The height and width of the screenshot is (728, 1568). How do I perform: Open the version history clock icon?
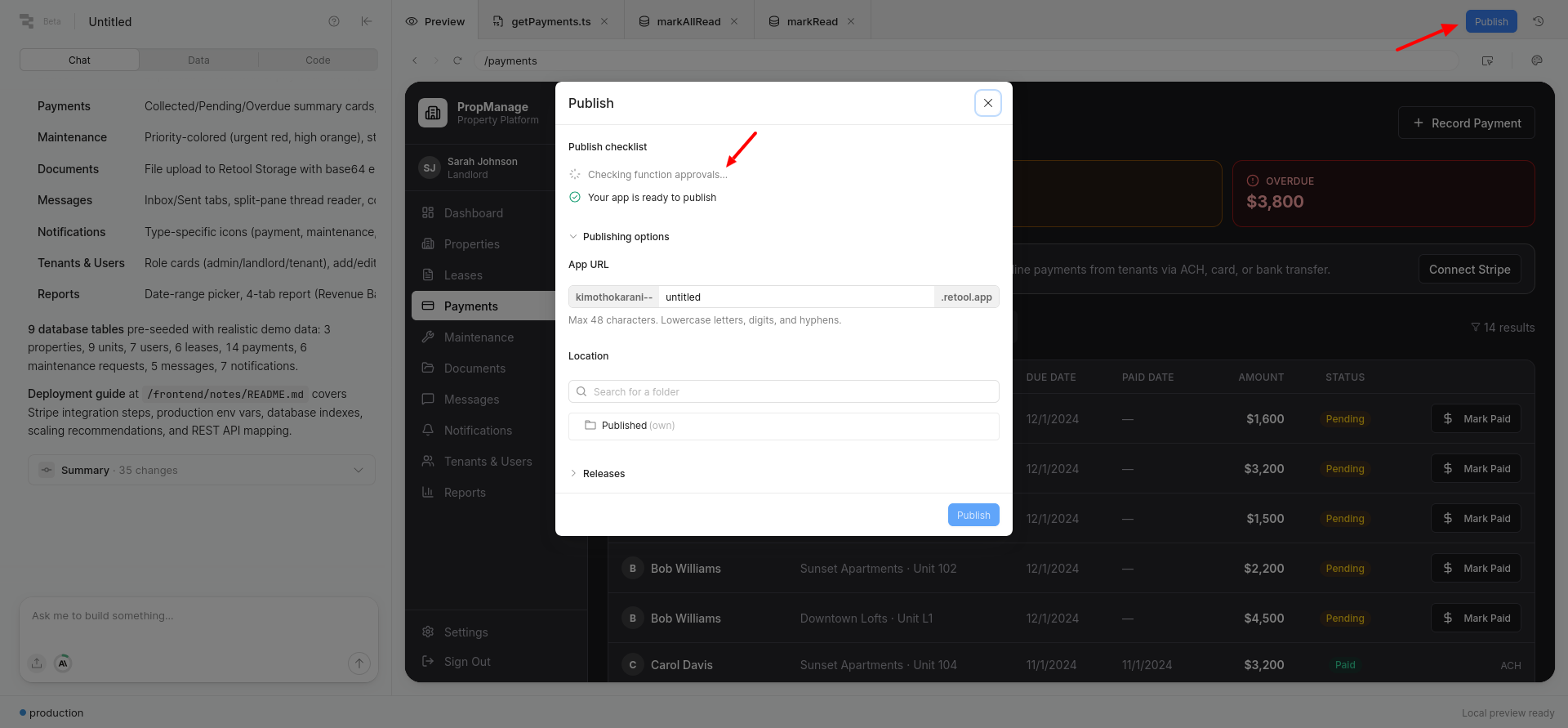(1538, 21)
